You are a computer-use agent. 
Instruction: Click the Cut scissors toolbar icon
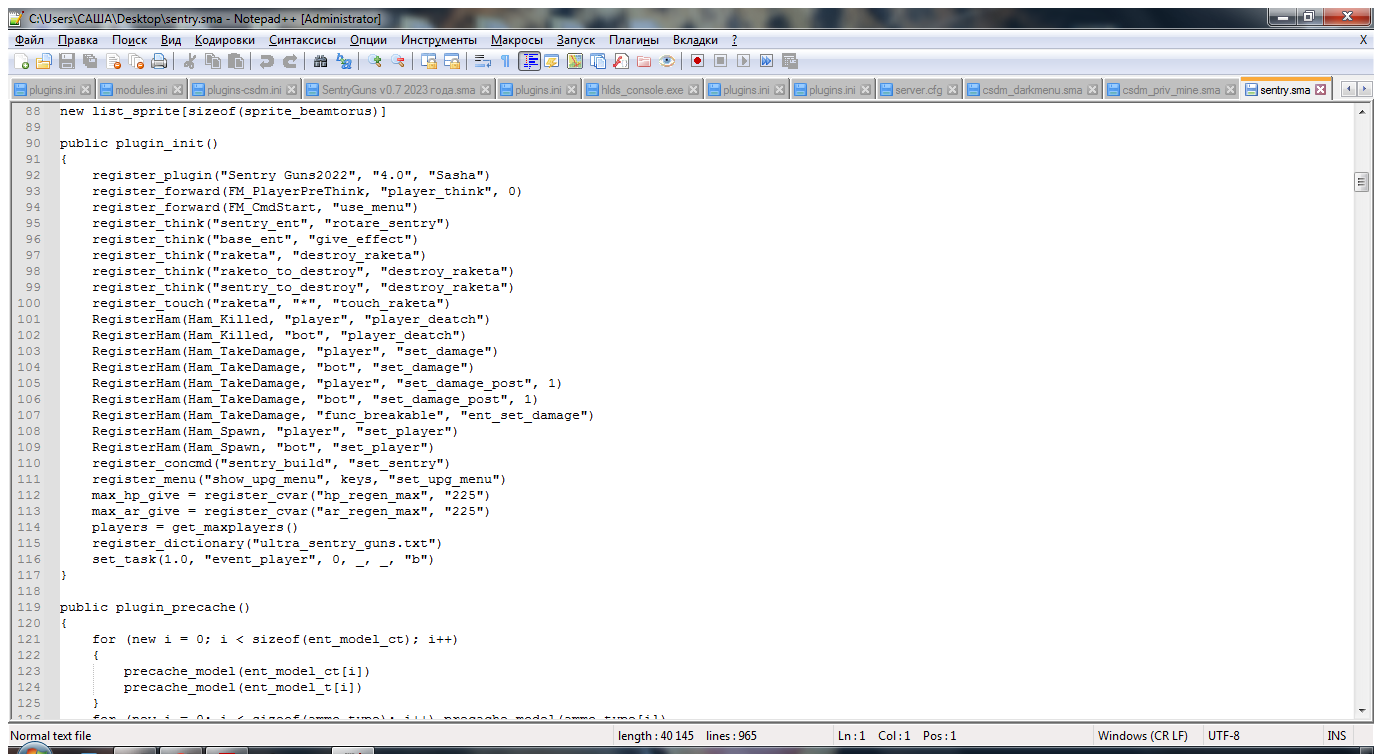(x=189, y=62)
